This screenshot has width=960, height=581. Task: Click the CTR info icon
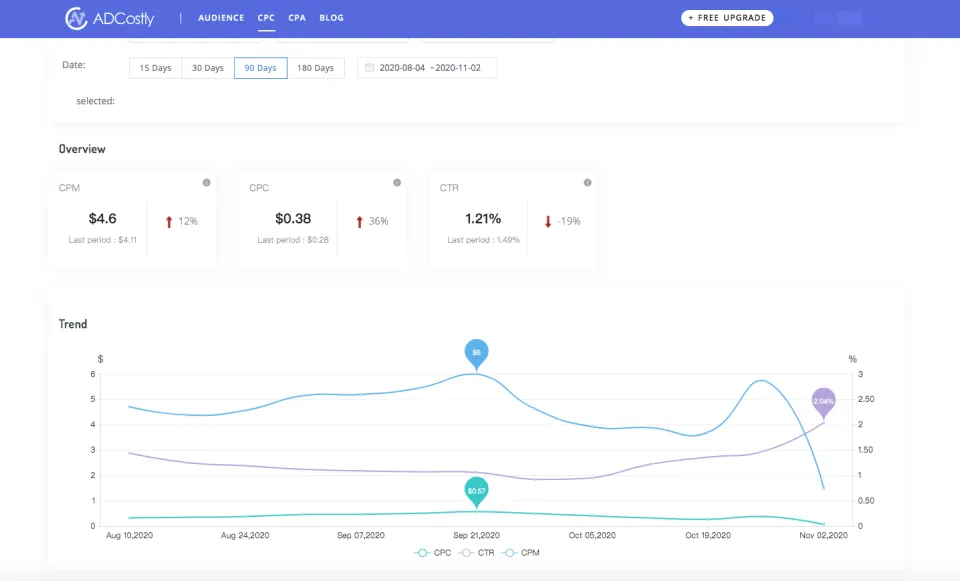click(x=587, y=182)
